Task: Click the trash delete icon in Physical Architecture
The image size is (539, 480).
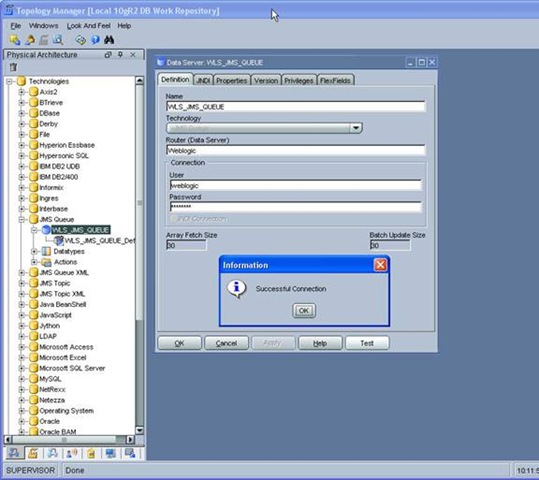Action: 13,67
